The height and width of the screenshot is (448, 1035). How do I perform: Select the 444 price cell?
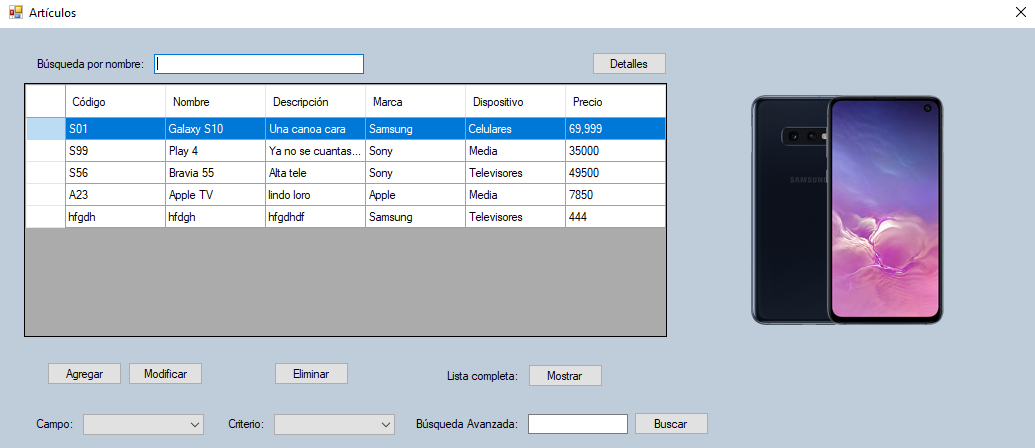point(615,216)
